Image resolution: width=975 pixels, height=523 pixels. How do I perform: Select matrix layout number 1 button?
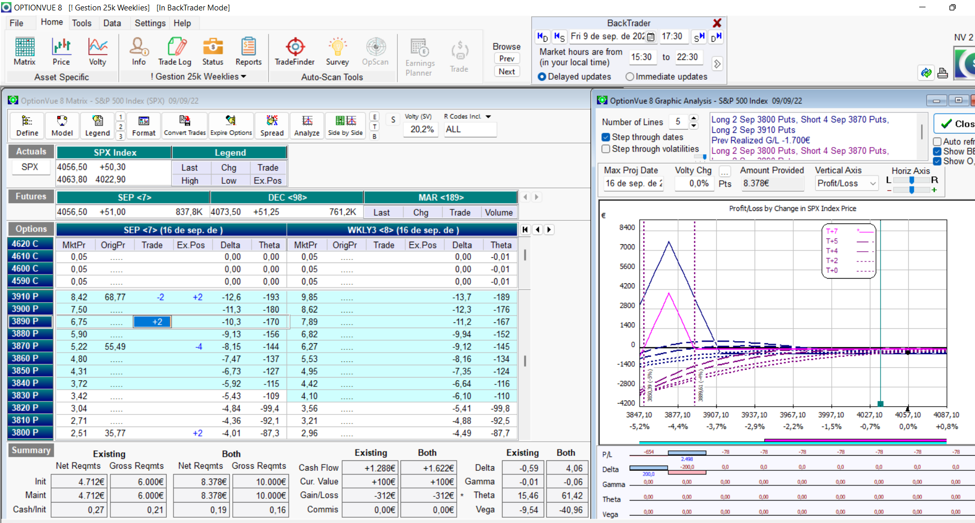[120, 116]
